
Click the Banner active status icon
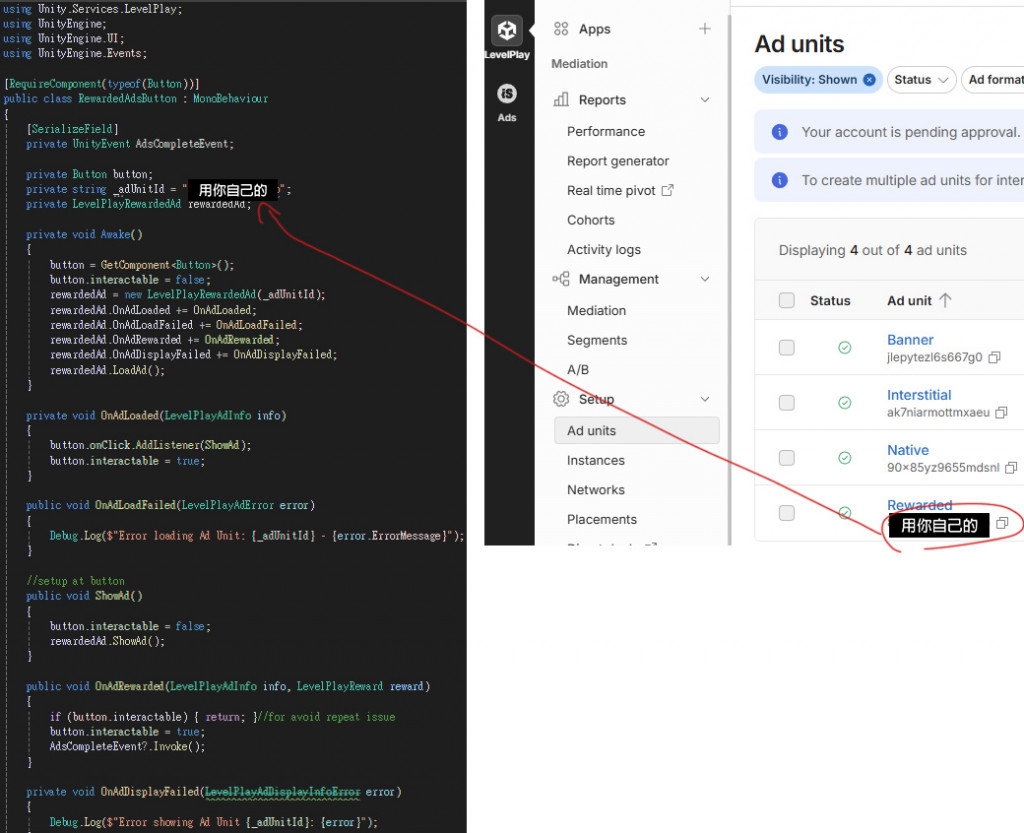pyautogui.click(x=844, y=347)
